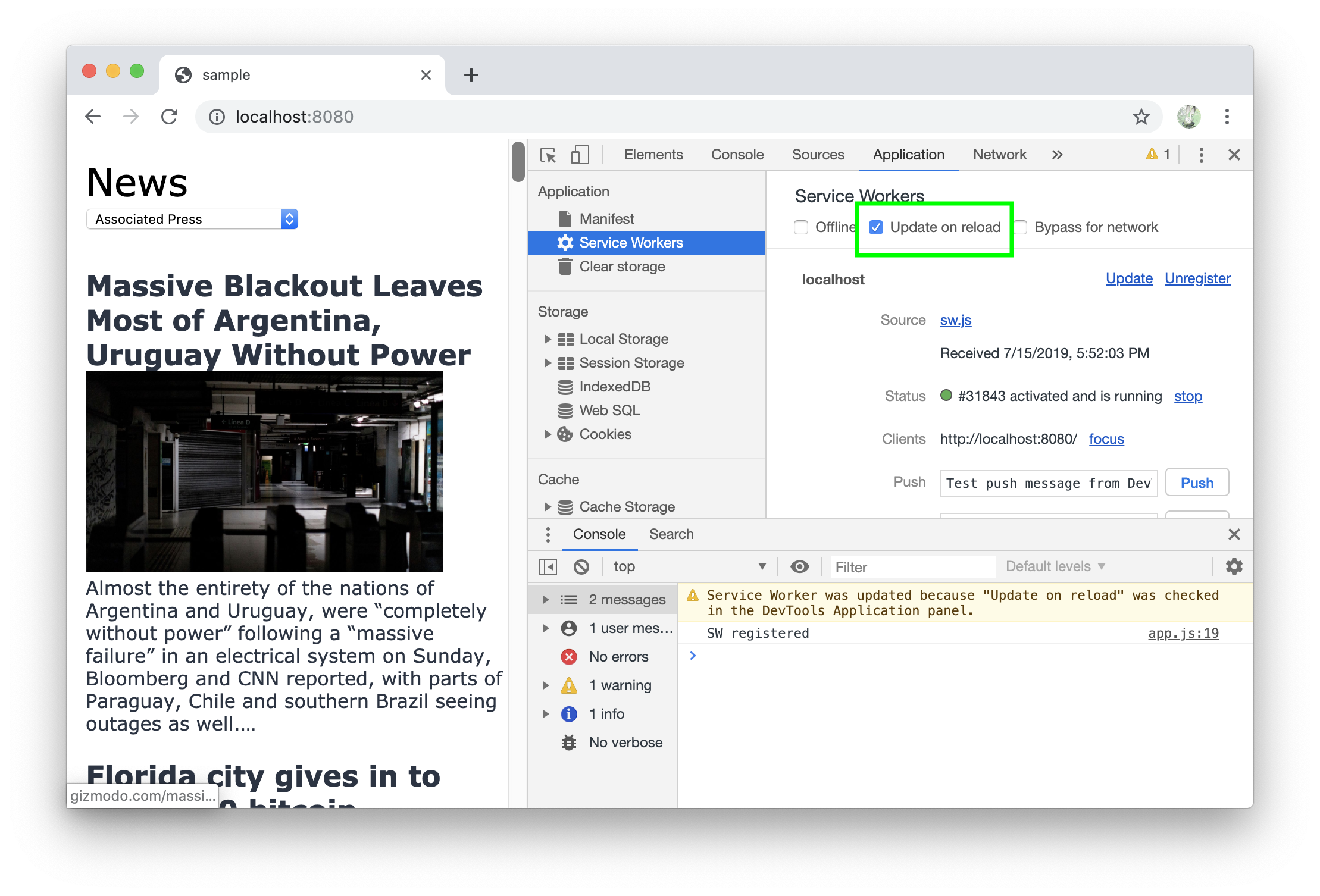Image resolution: width=1320 pixels, height=896 pixels.
Task: Click the page vertical scrollbar thumb
Action: pyautogui.click(x=518, y=162)
